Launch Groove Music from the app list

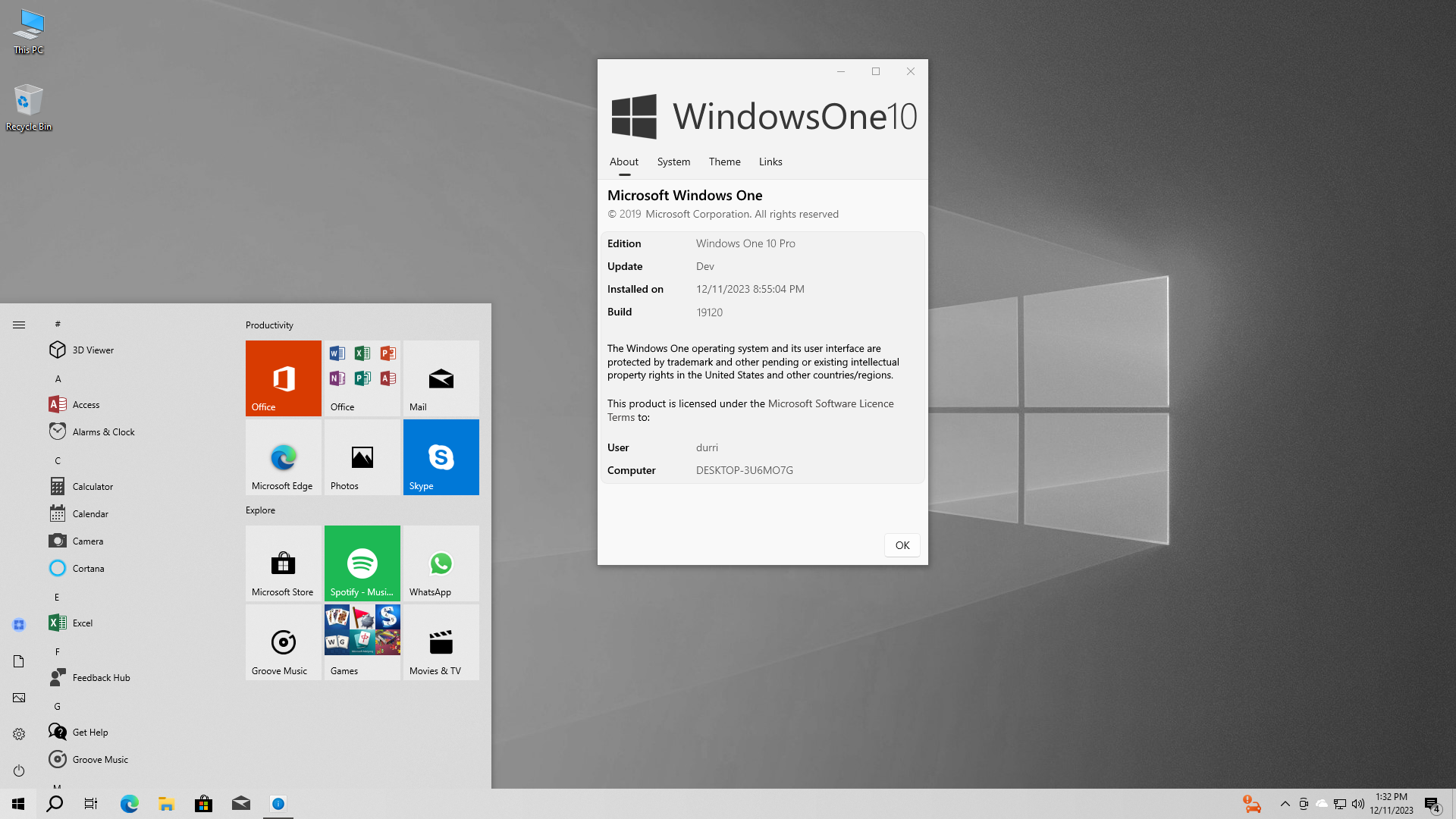(136, 759)
